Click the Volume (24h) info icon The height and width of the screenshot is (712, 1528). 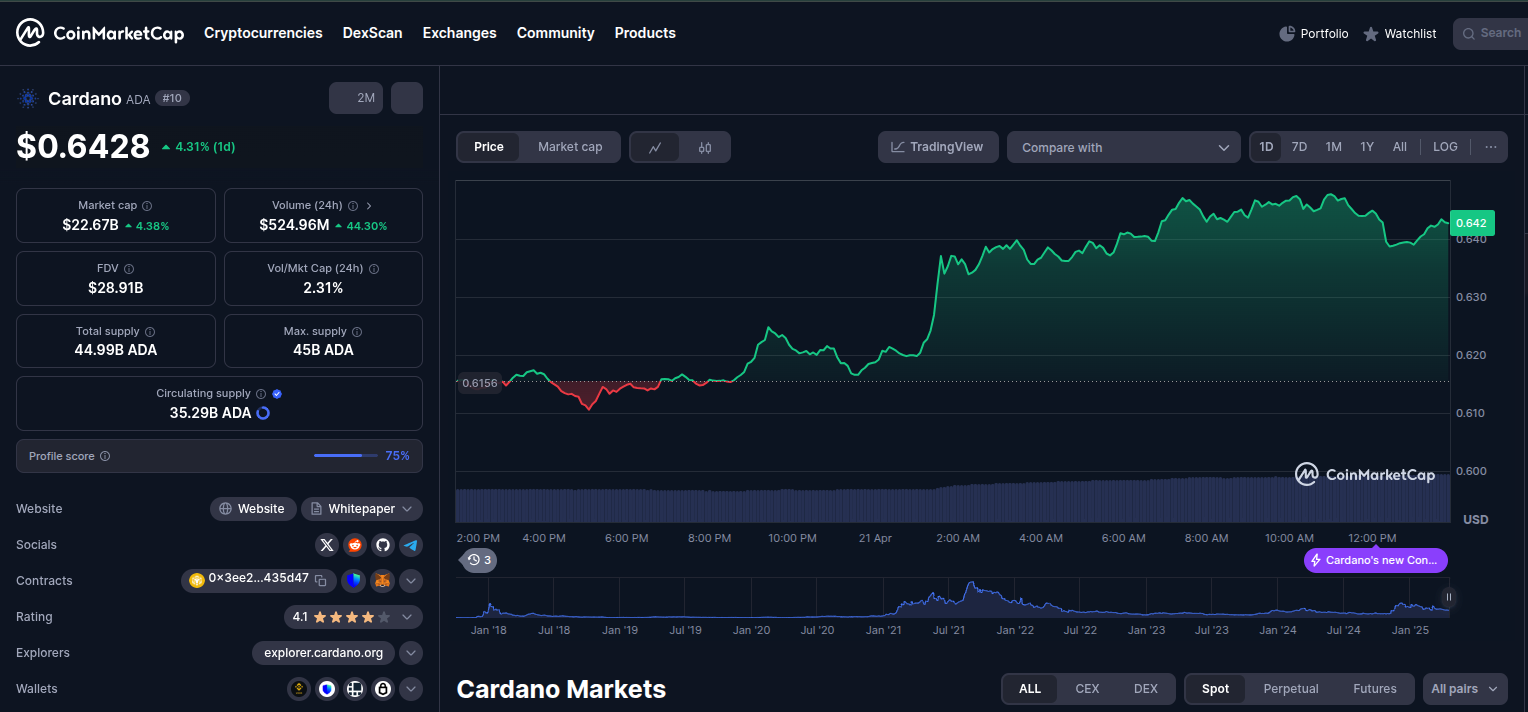[353, 205]
